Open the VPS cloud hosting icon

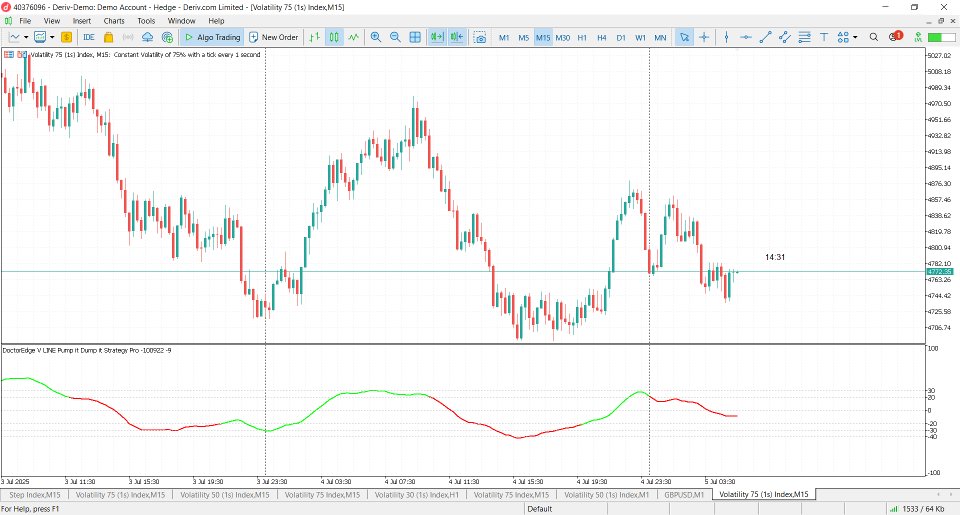(x=148, y=37)
